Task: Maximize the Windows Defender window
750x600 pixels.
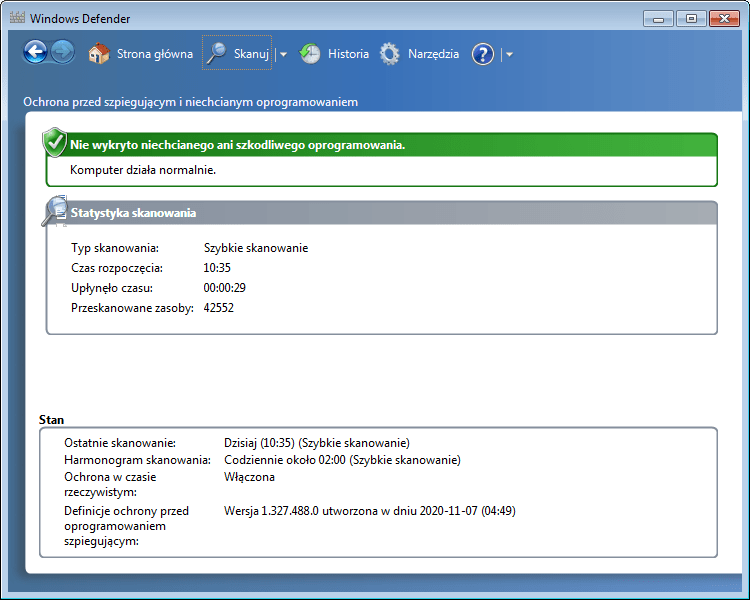Action: [x=691, y=19]
